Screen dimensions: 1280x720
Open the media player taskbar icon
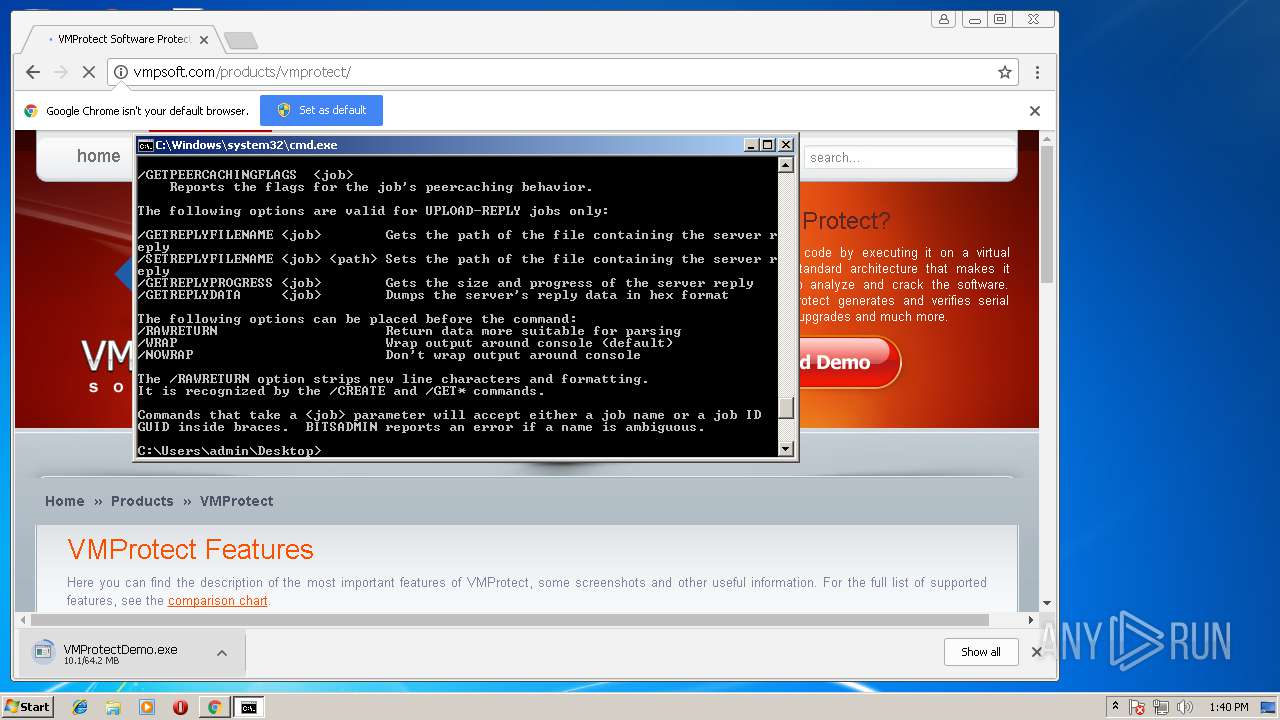point(147,707)
